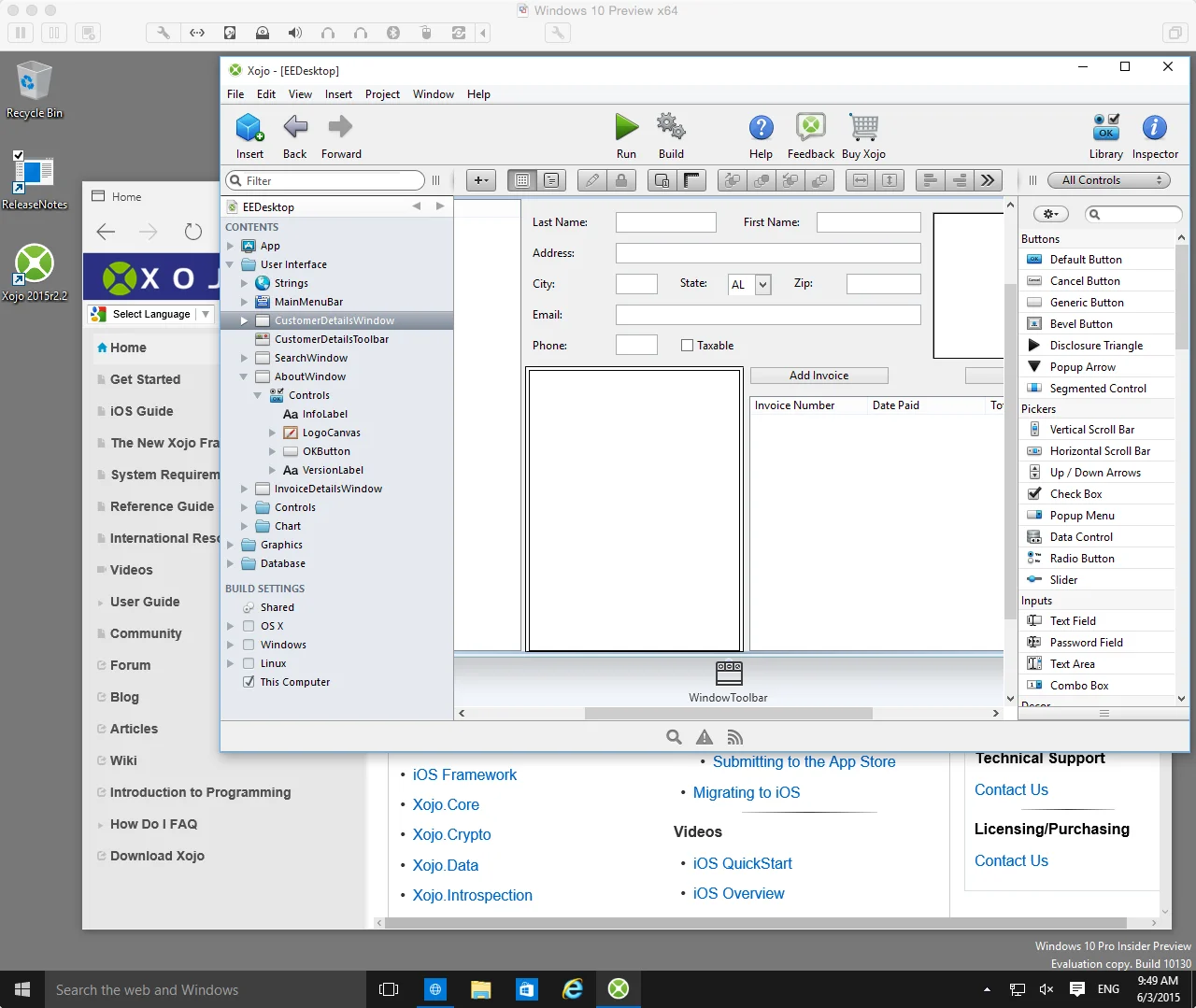Viewport: 1196px width, 1008px height.
Task: Show more layout tools via double chevron
Action: coord(988,180)
